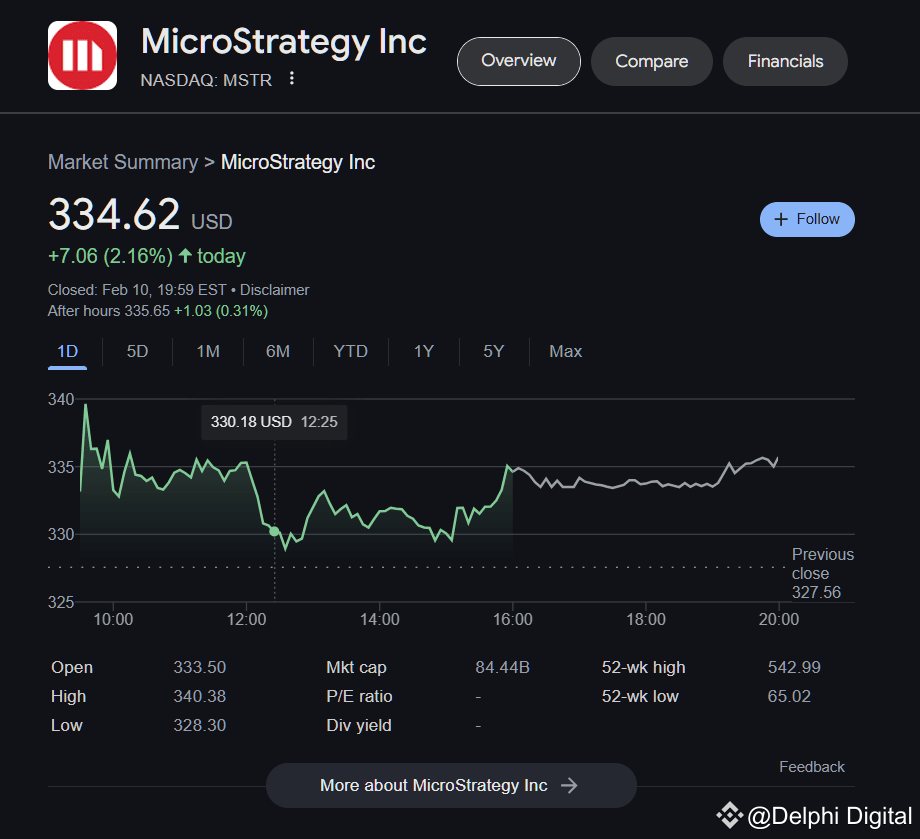Switch chart to 1M range
This screenshot has height=839, width=920.
click(208, 351)
